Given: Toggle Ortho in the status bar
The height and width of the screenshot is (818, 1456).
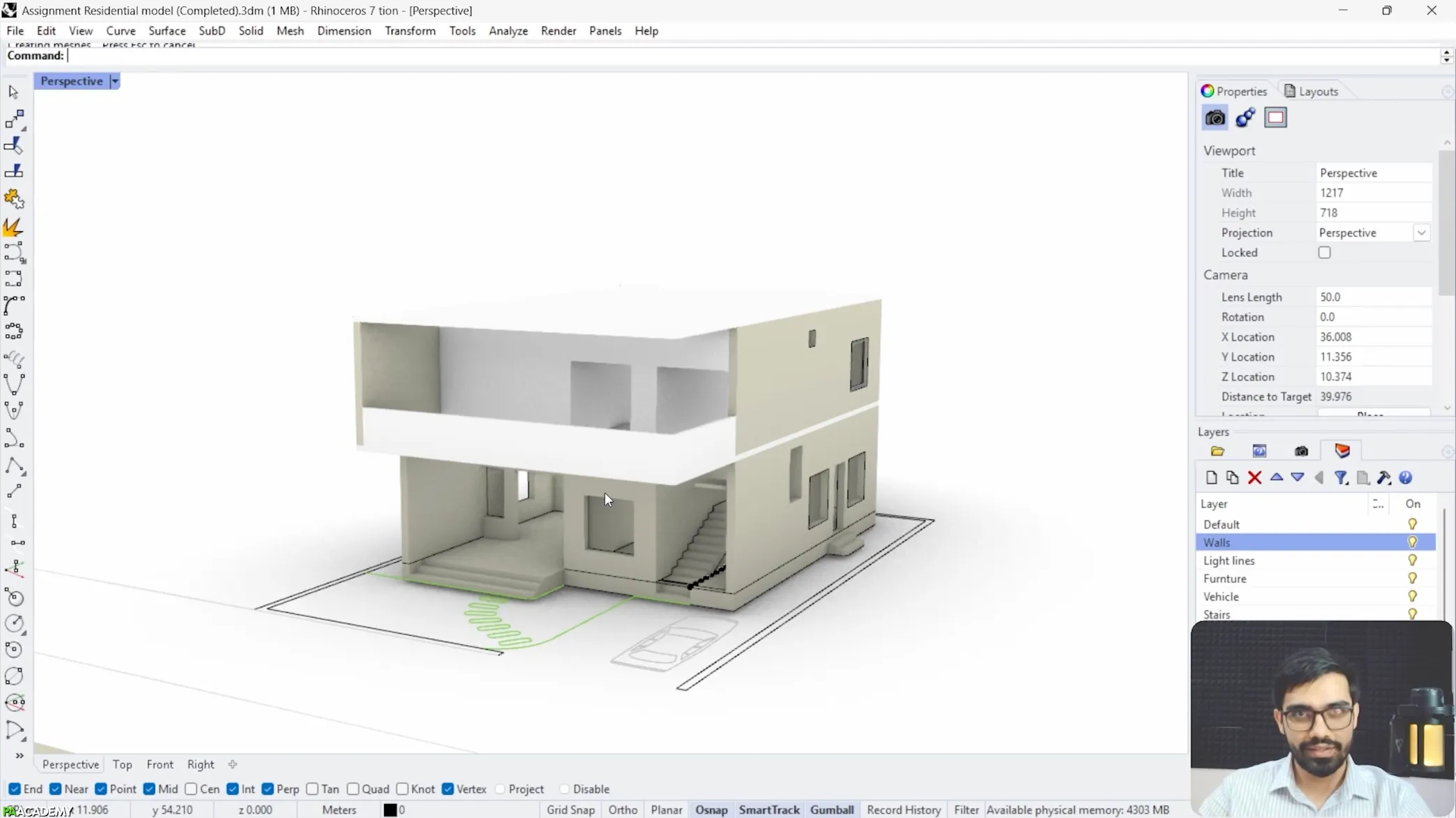Looking at the screenshot, I should pos(623,810).
